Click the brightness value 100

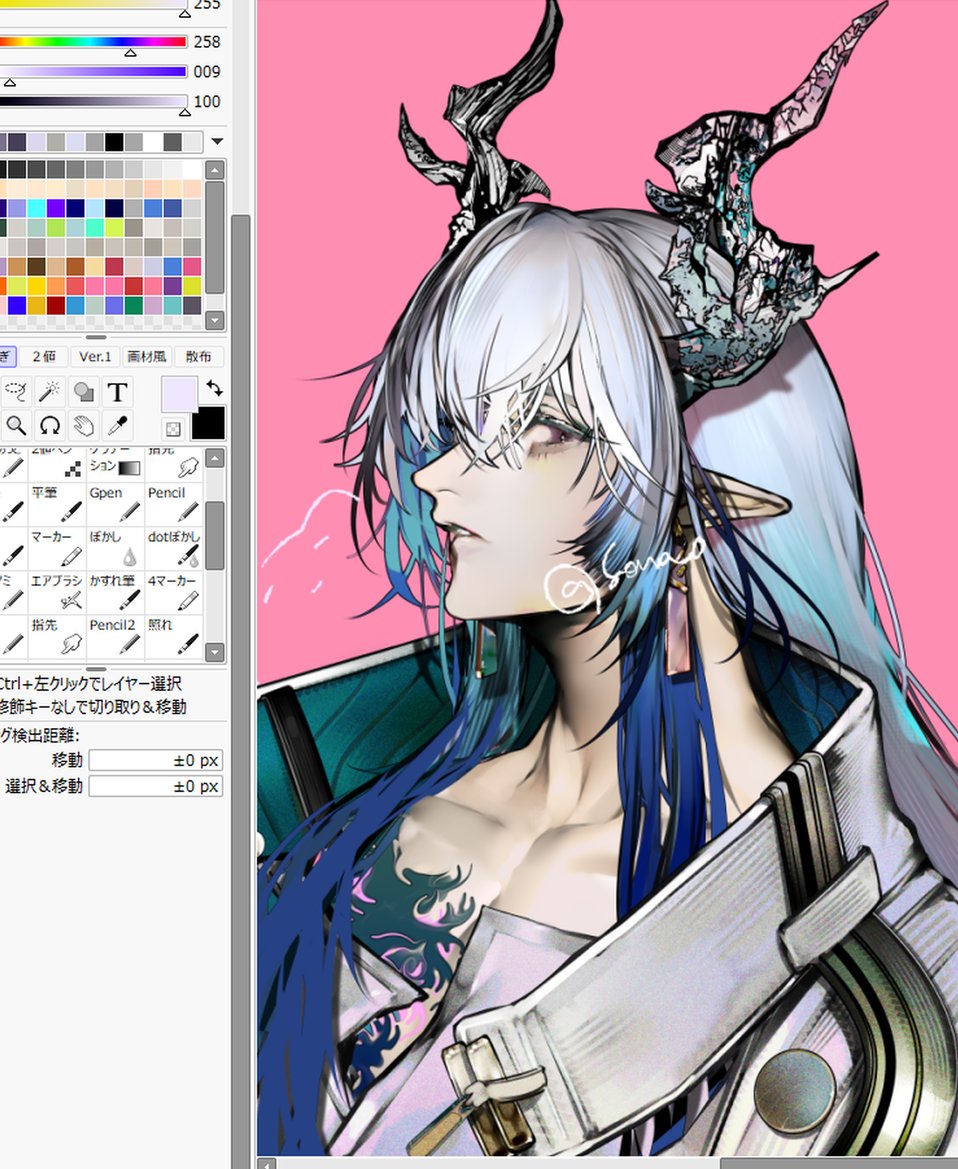[x=207, y=101]
